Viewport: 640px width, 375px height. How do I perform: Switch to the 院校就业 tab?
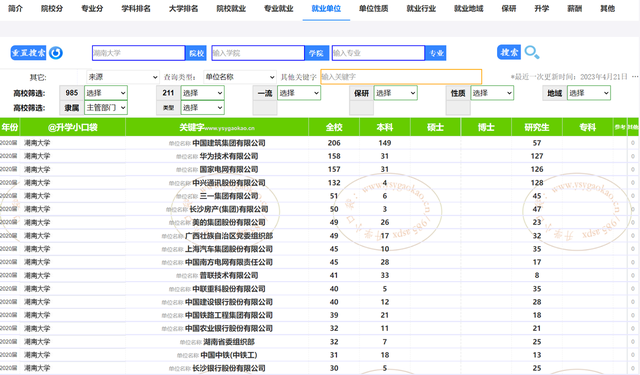click(231, 8)
